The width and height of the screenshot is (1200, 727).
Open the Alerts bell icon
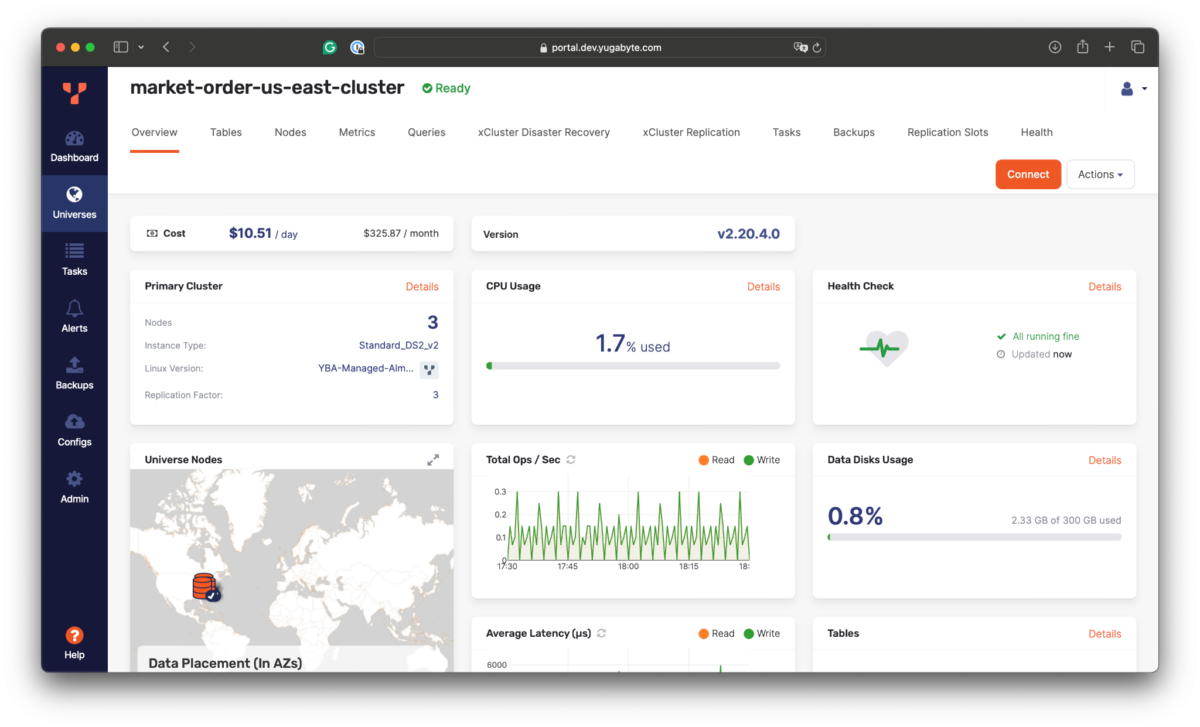74,309
